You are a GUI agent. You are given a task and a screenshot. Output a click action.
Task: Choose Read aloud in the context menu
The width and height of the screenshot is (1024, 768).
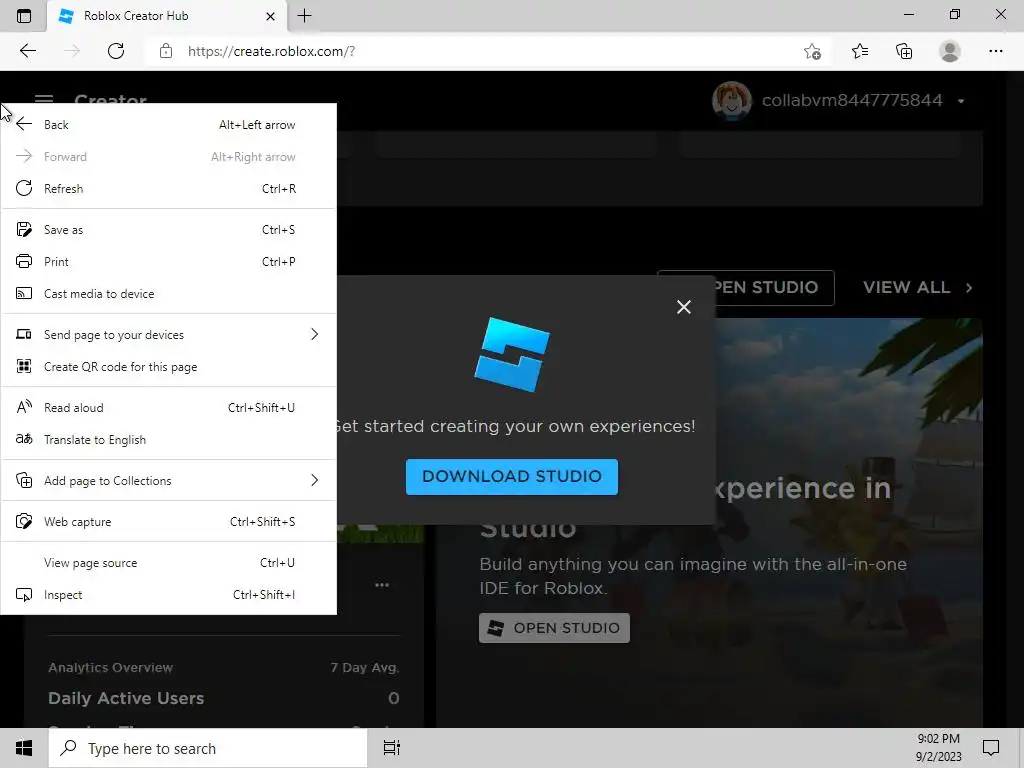pos(168,408)
